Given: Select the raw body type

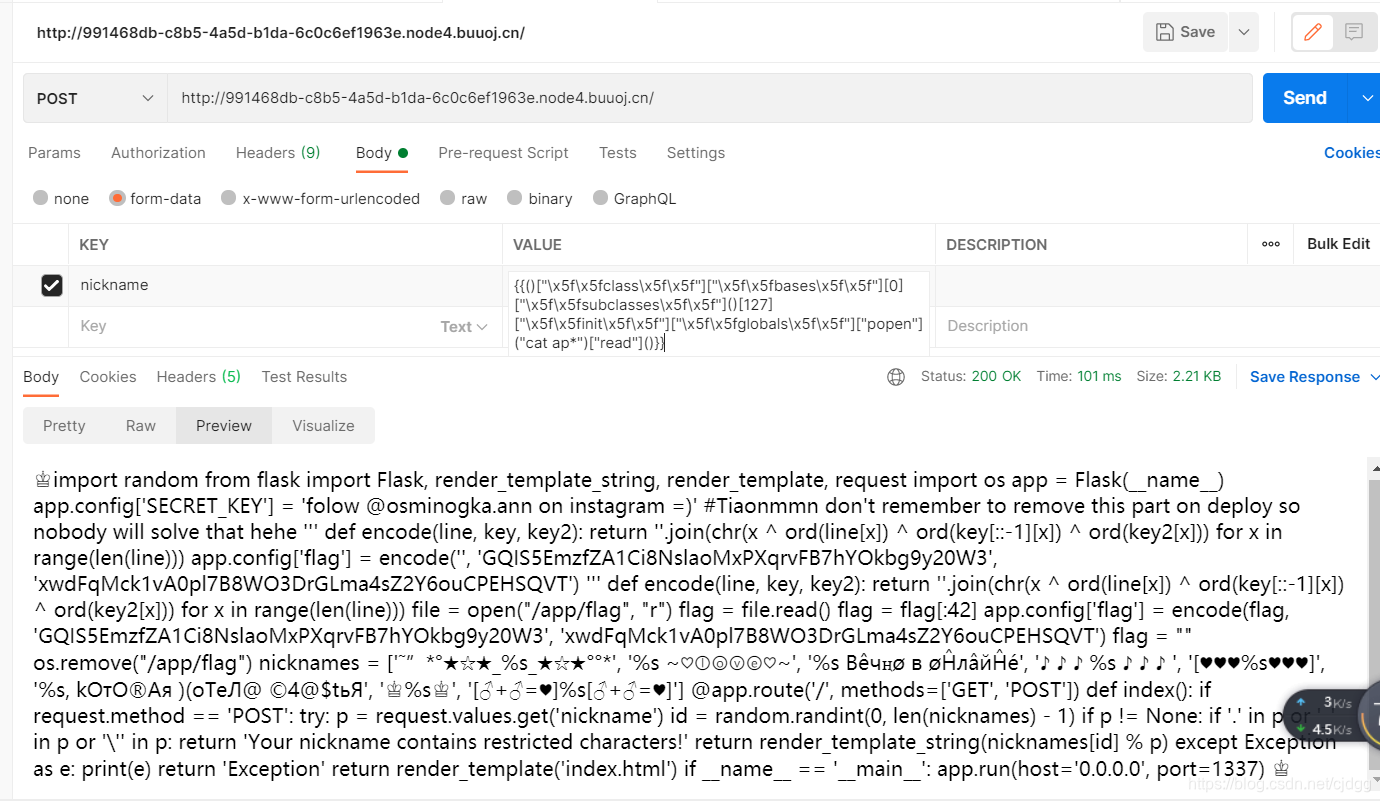Looking at the screenshot, I should (x=464, y=198).
